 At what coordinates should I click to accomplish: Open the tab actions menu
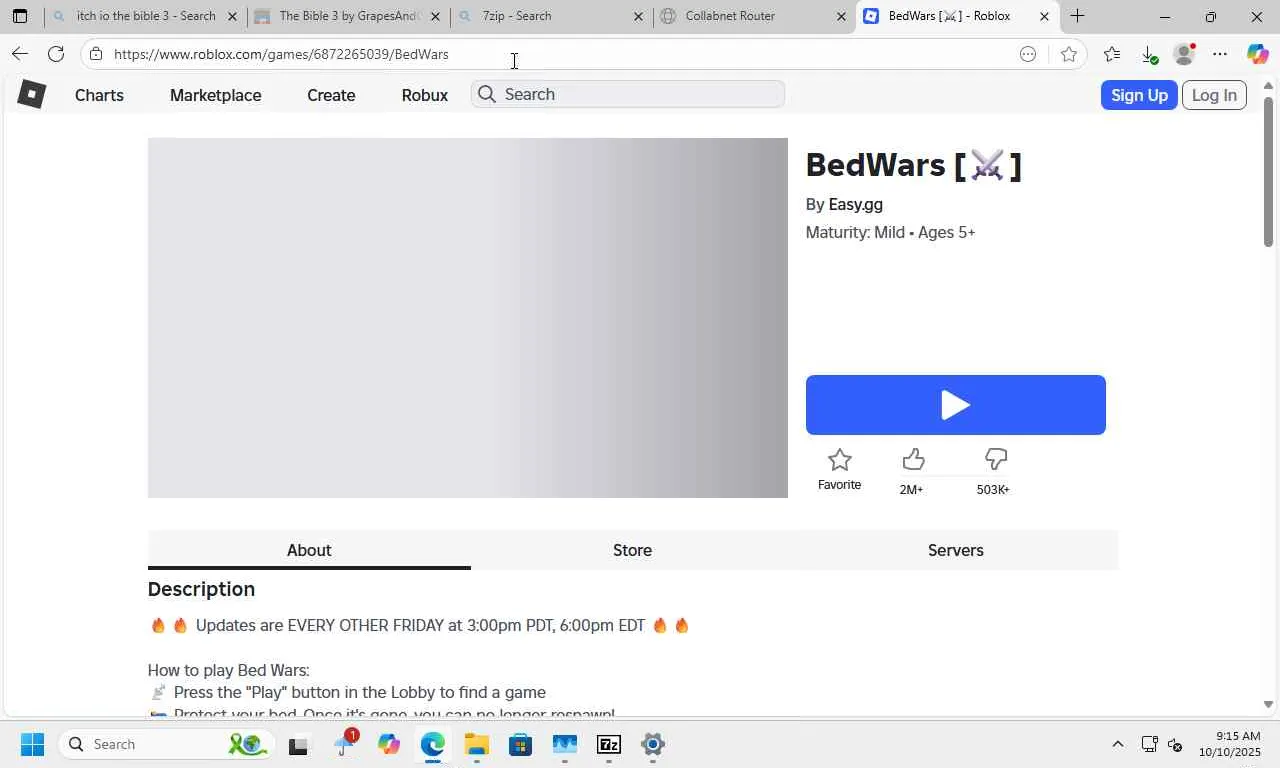tap(20, 16)
